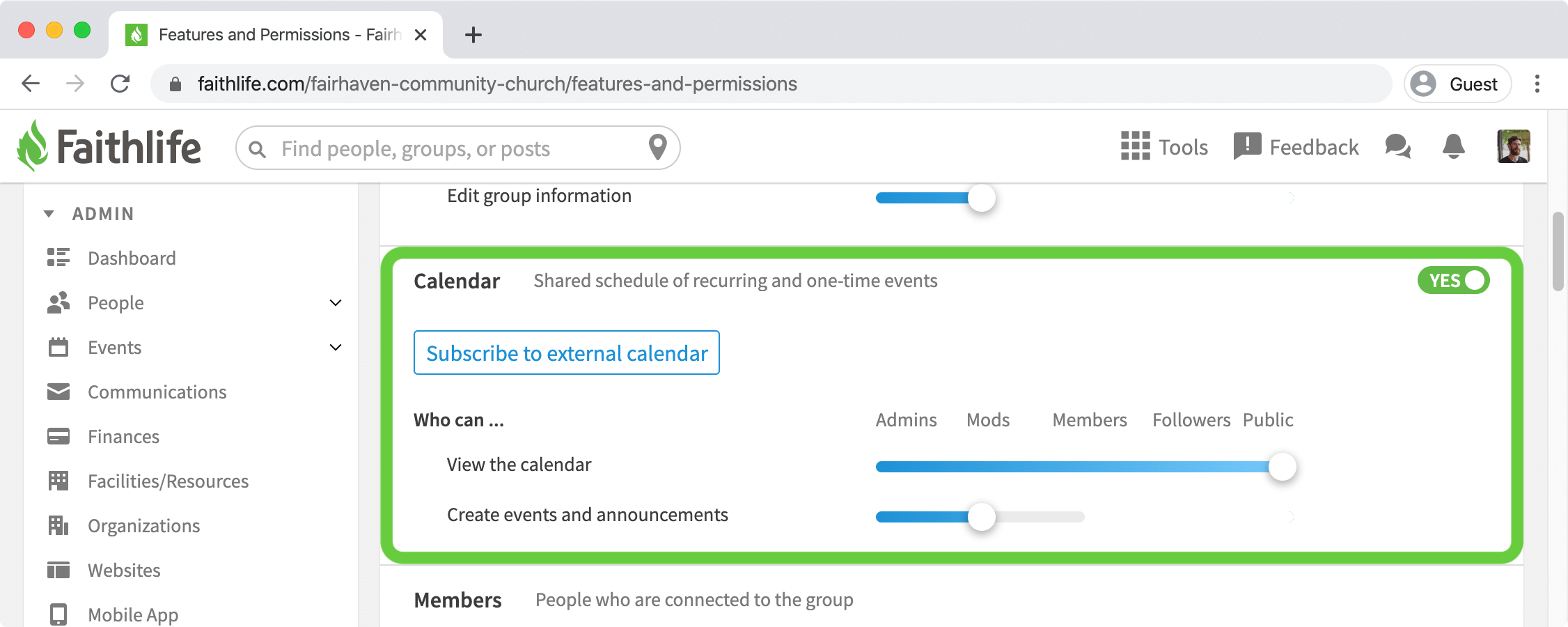The image size is (1568, 627).
Task: Toggle the Calendar feature YES switch
Action: 1453,280
